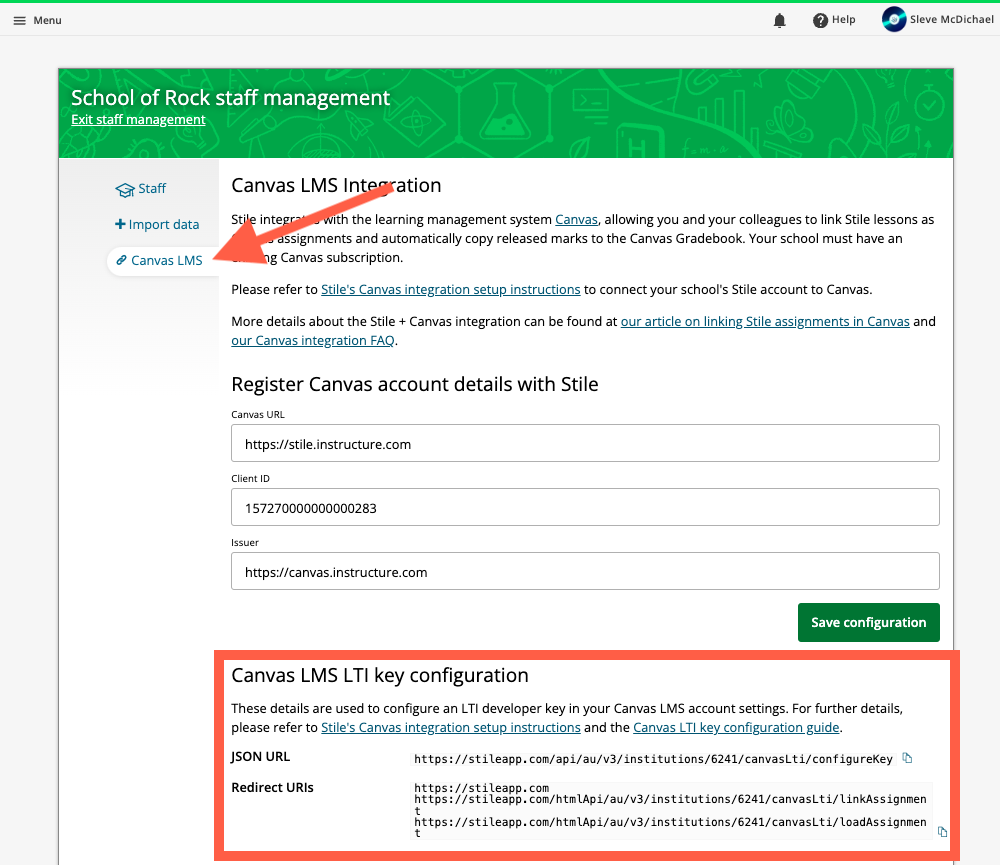Copy the Redirect URIs with copy icon

coord(942,832)
